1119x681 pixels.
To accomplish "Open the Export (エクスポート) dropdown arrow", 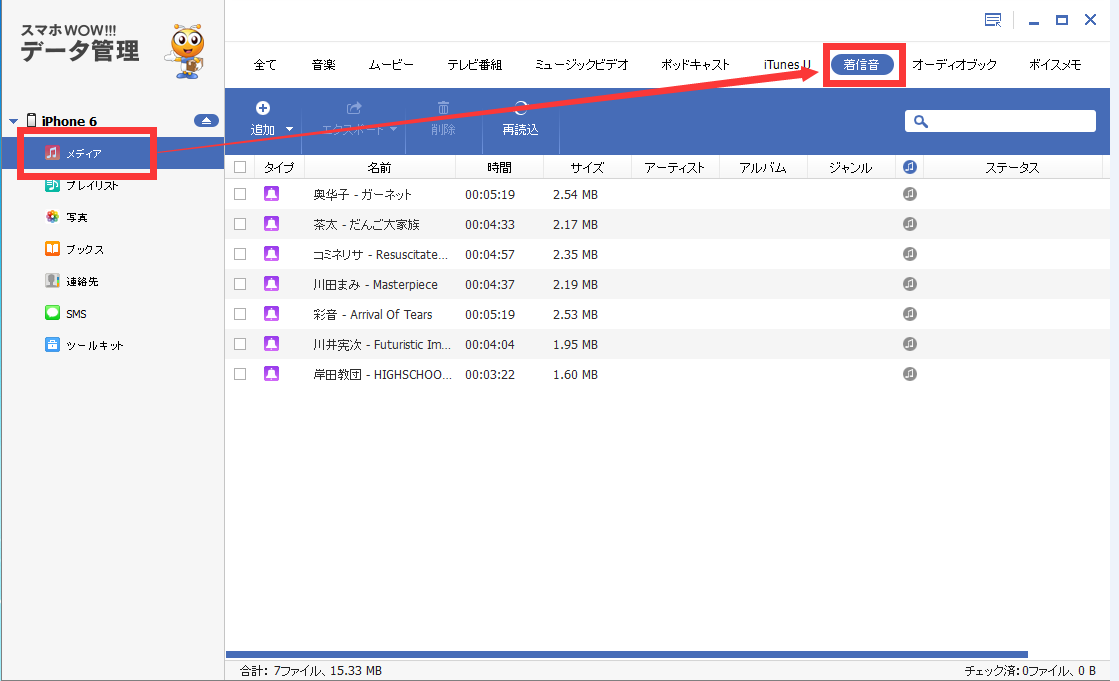I will pyautogui.click(x=393, y=129).
